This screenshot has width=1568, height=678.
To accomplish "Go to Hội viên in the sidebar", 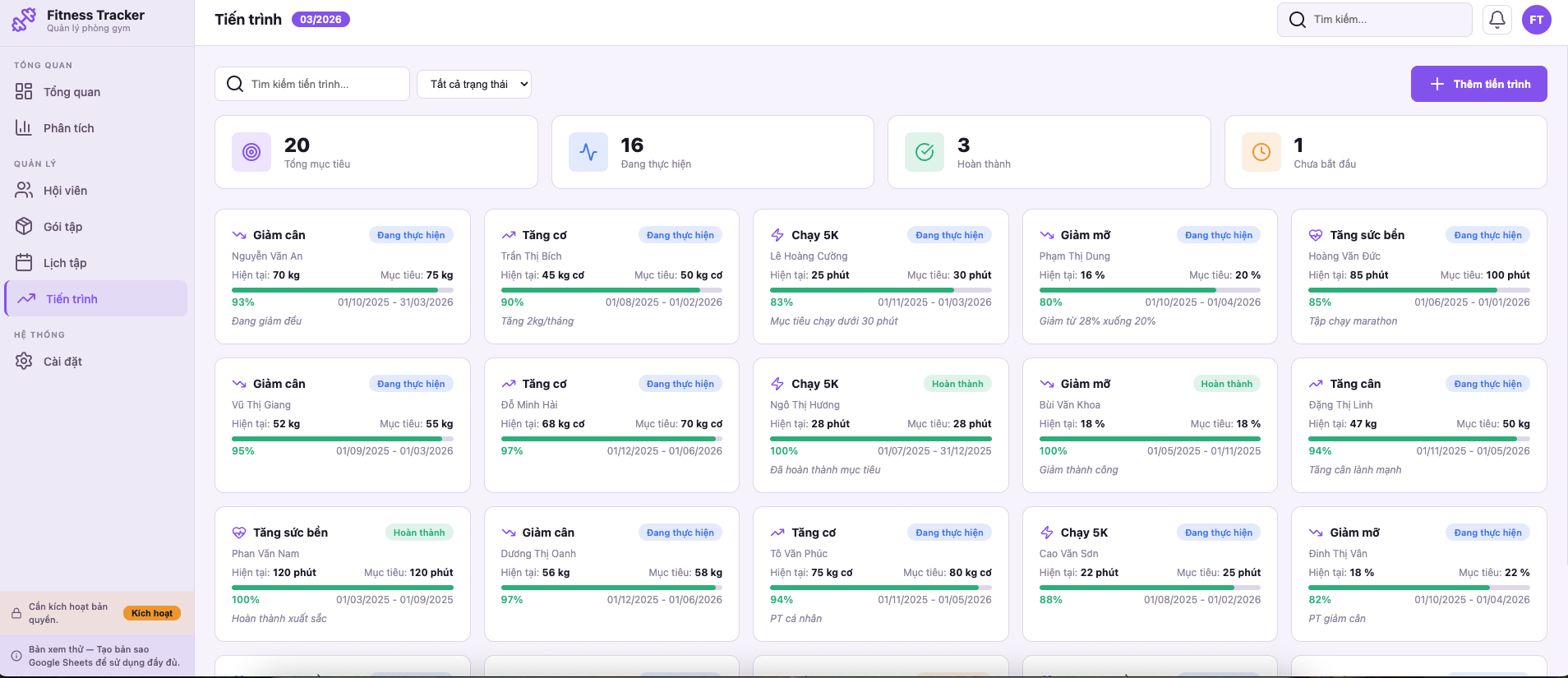I will coord(65,191).
